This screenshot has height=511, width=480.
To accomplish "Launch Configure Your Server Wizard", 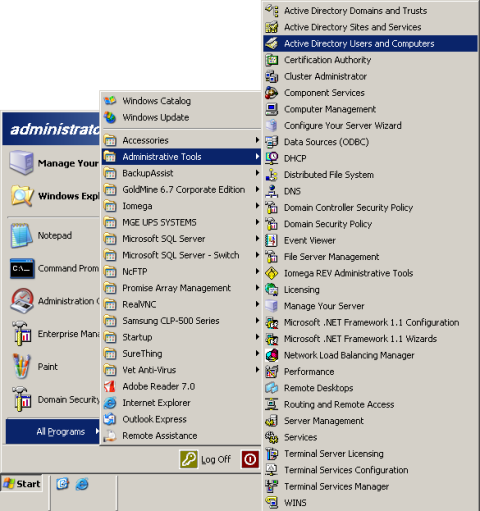I will (x=370, y=125).
